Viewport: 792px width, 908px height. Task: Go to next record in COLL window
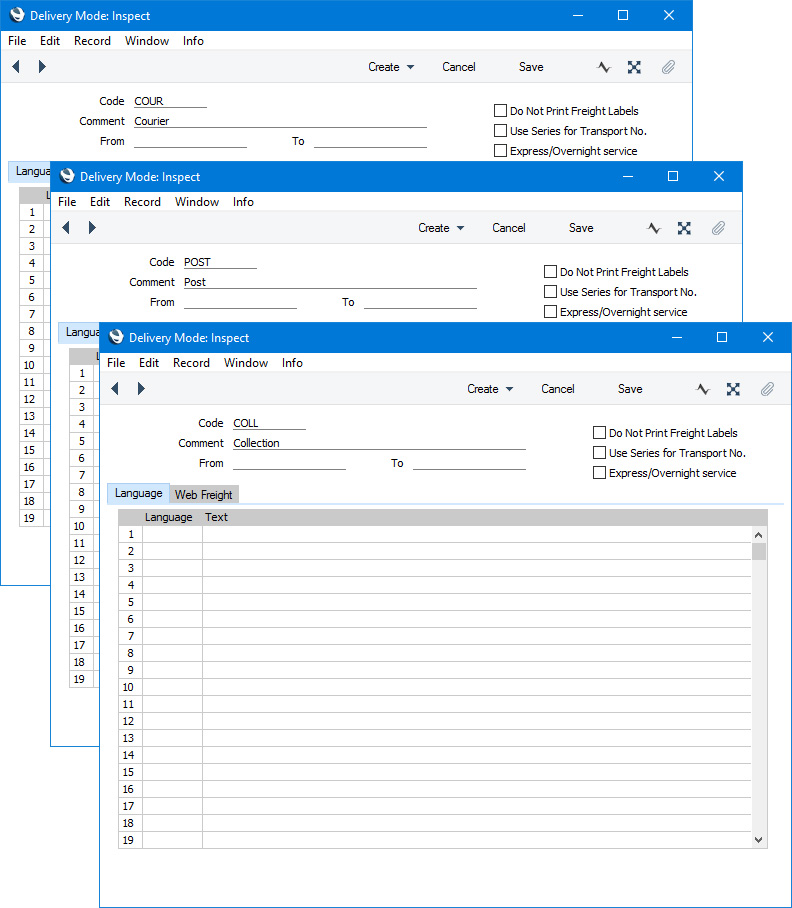(141, 389)
